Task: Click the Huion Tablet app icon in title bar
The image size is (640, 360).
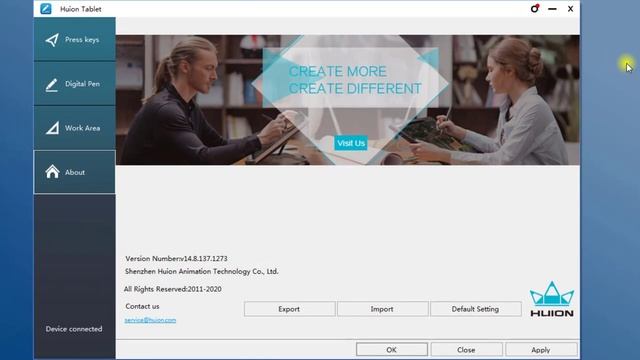Action: tap(46, 9)
